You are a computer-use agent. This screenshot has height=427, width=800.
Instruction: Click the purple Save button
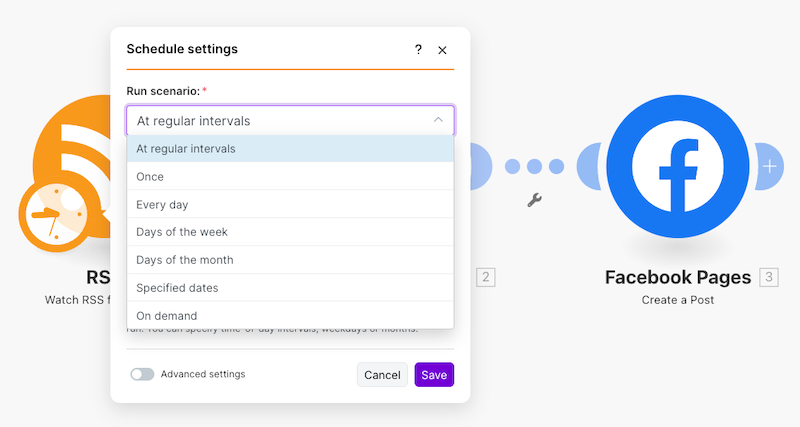[x=434, y=375]
